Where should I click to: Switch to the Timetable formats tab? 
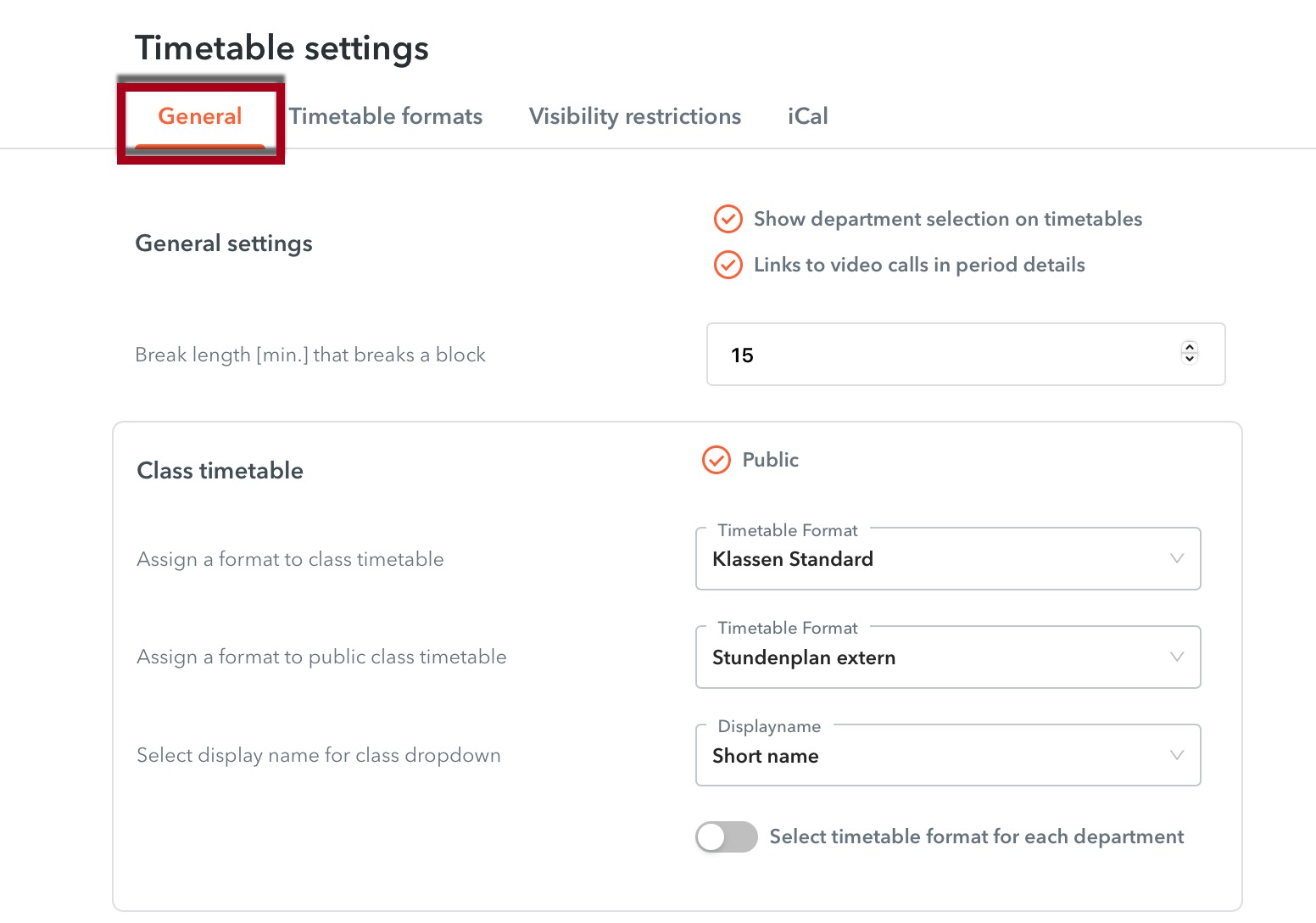pyautogui.click(x=385, y=116)
